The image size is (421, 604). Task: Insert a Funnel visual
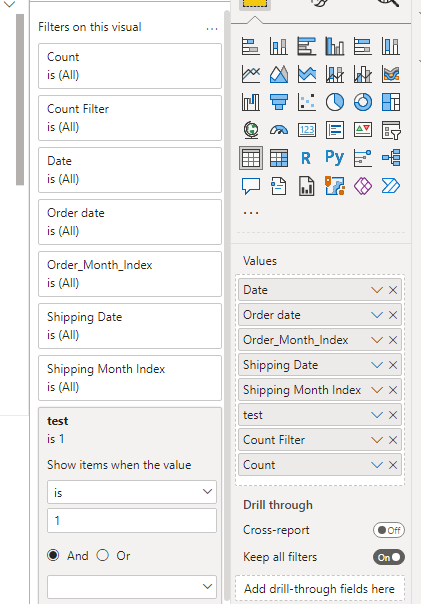pyautogui.click(x=278, y=102)
